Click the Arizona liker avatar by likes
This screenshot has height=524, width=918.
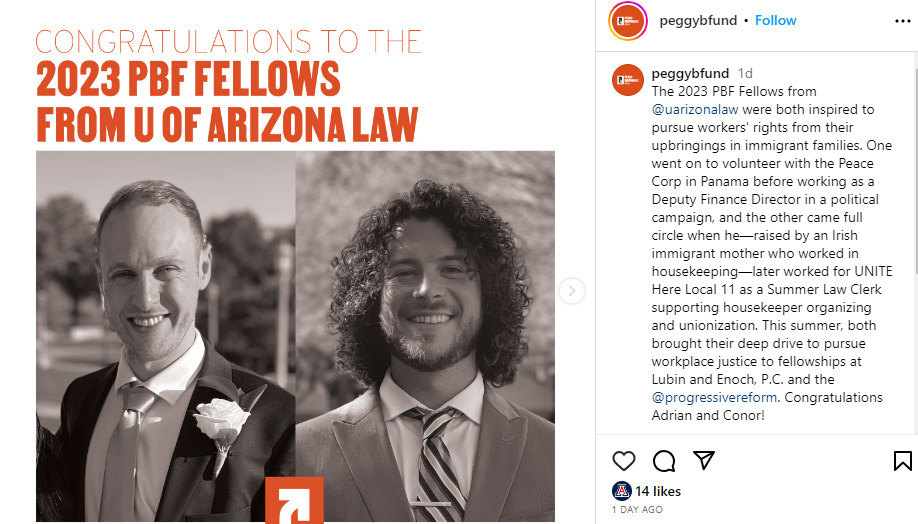tap(621, 491)
